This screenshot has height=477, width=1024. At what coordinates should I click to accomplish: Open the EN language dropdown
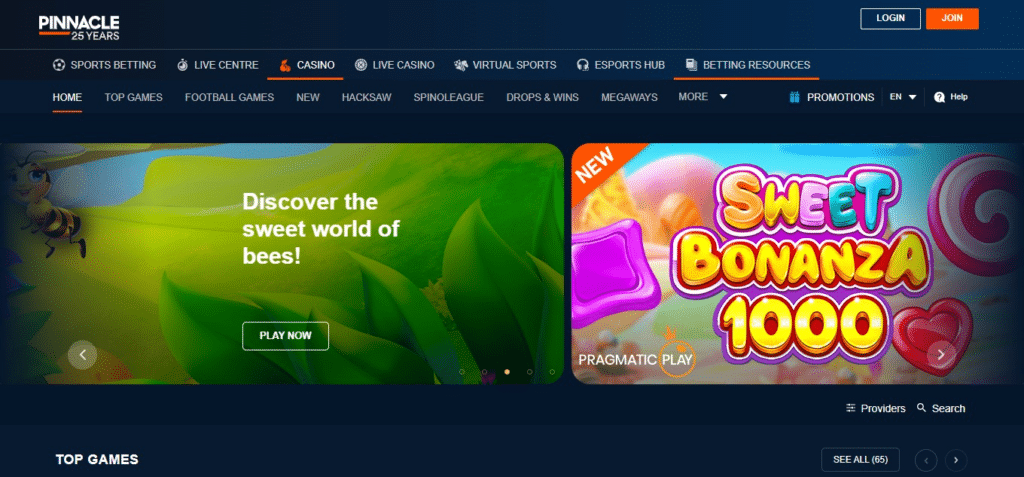[x=902, y=97]
